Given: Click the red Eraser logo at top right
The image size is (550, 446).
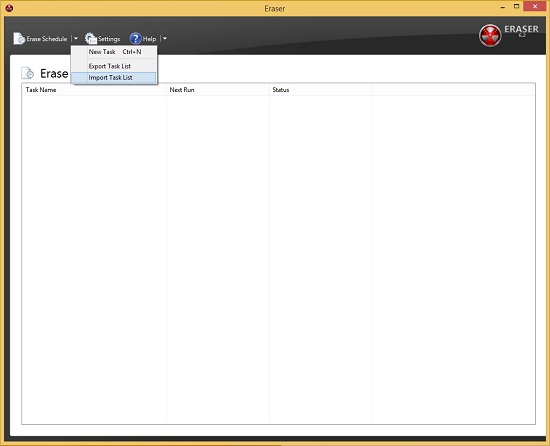Looking at the screenshot, I should click(490, 35).
